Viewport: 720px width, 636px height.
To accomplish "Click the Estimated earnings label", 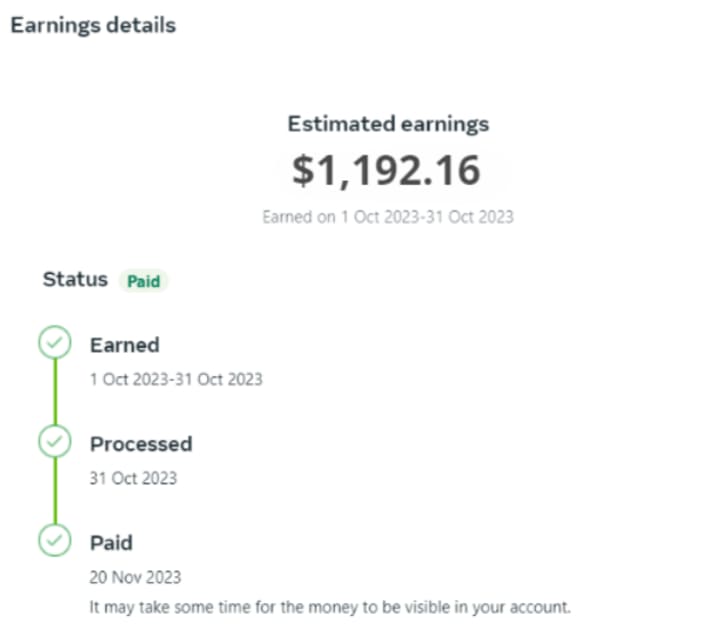I will [388, 124].
